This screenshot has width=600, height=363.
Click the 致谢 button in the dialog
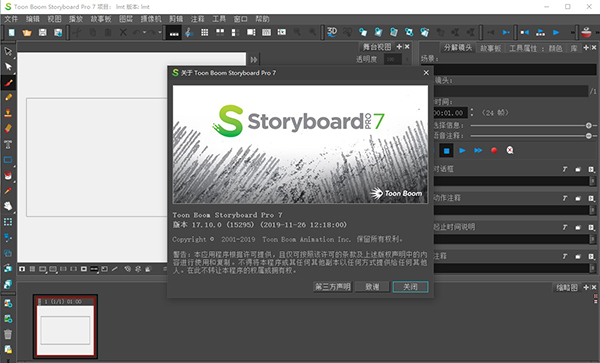tap(372, 286)
